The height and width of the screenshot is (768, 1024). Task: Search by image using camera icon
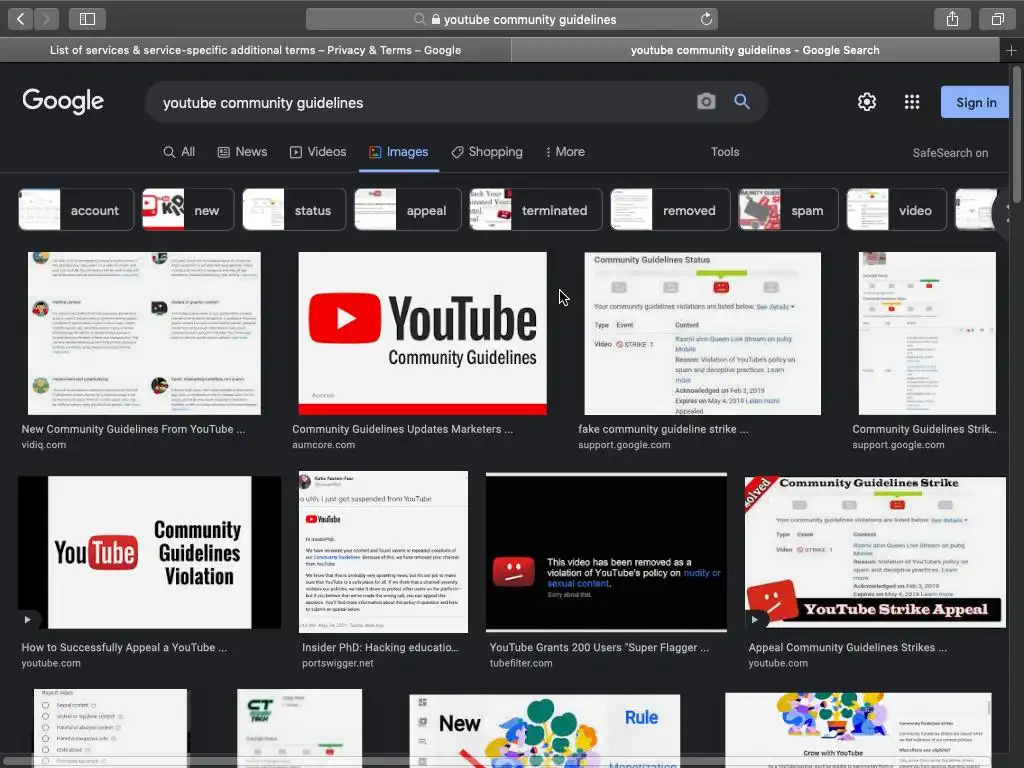click(706, 101)
